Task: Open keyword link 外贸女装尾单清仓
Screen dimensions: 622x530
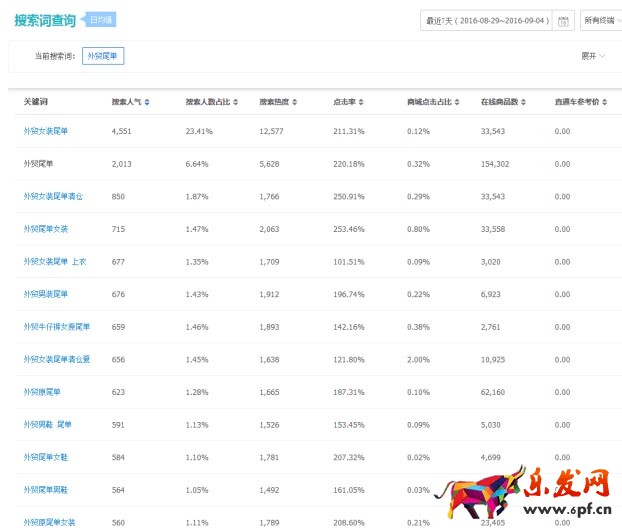Action: pos(53,196)
